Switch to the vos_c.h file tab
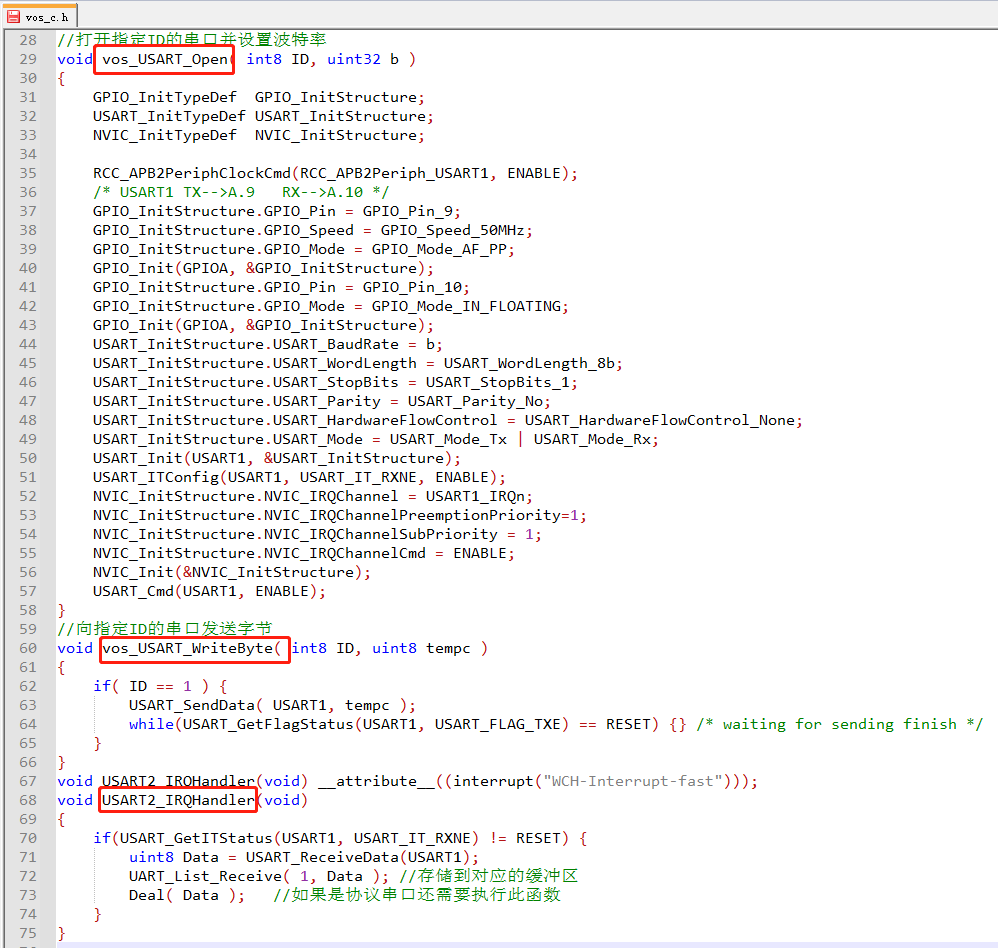 39,15
